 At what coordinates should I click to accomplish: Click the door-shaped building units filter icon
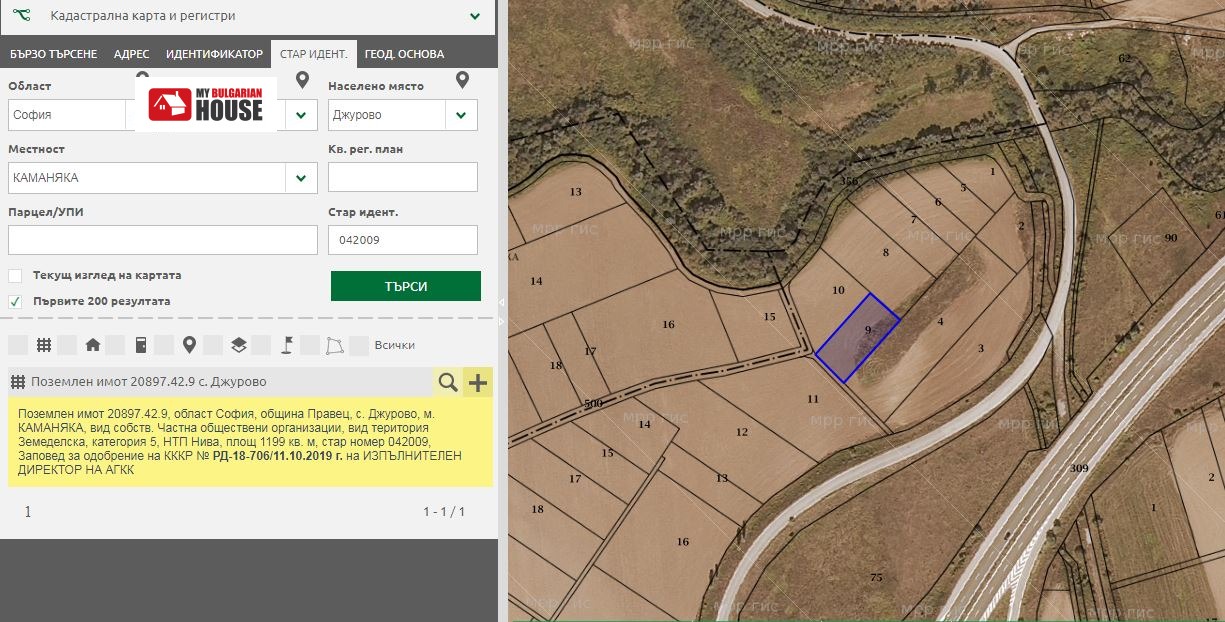tap(141, 345)
